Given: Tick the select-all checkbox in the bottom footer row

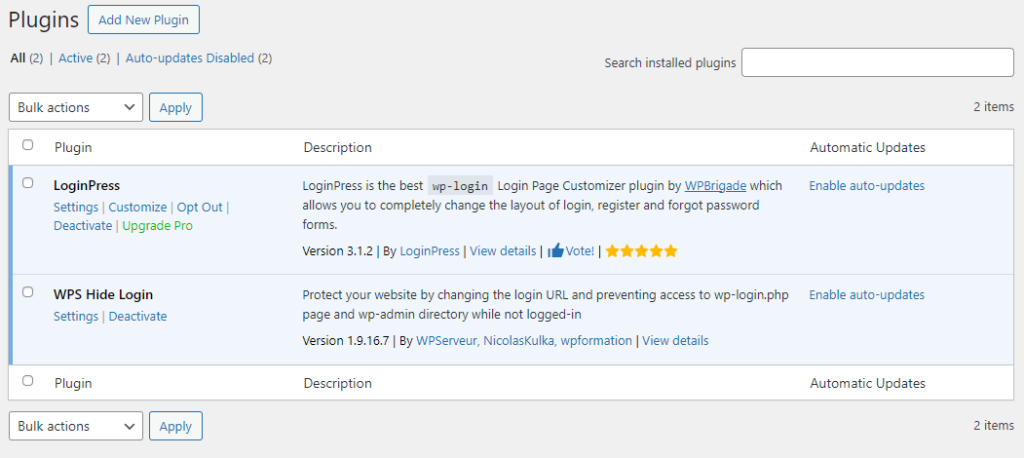Looking at the screenshot, I should 27,380.
